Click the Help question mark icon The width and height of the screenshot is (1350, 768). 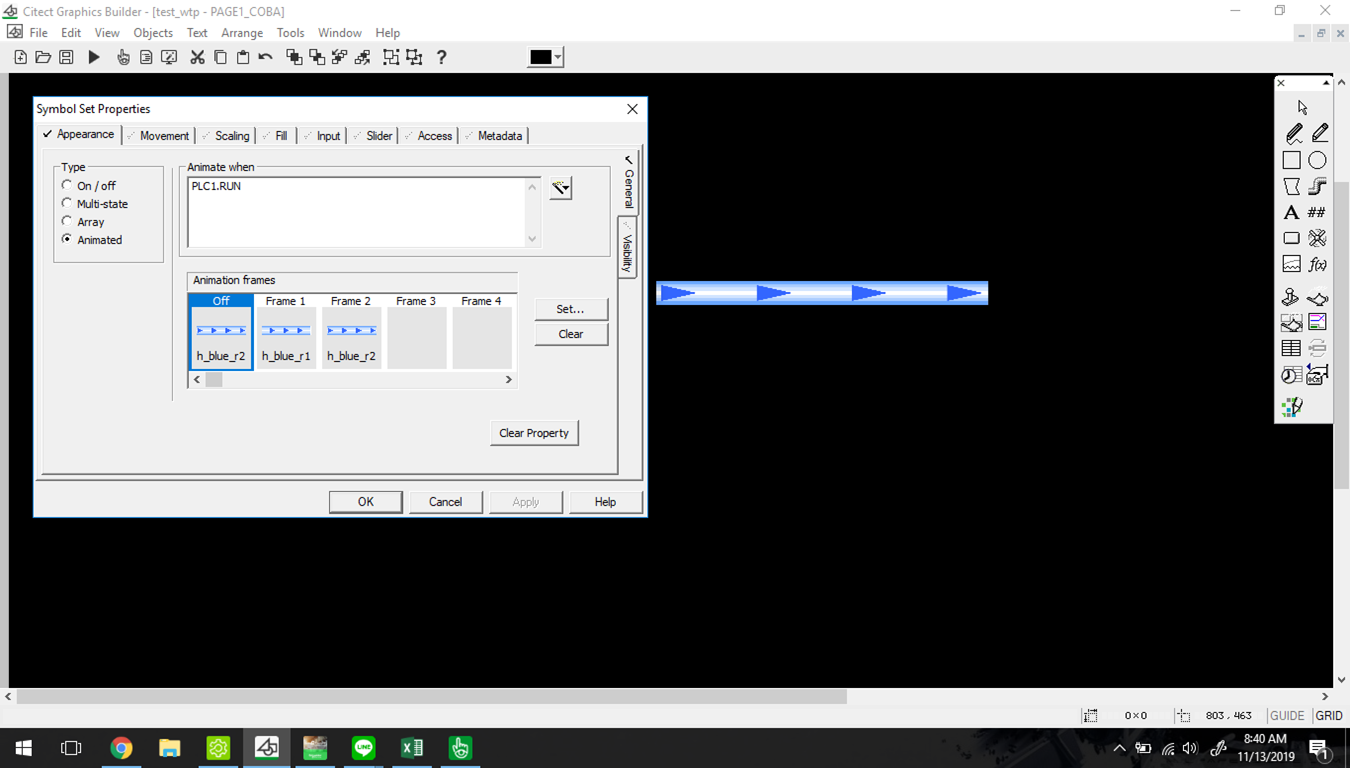click(441, 58)
